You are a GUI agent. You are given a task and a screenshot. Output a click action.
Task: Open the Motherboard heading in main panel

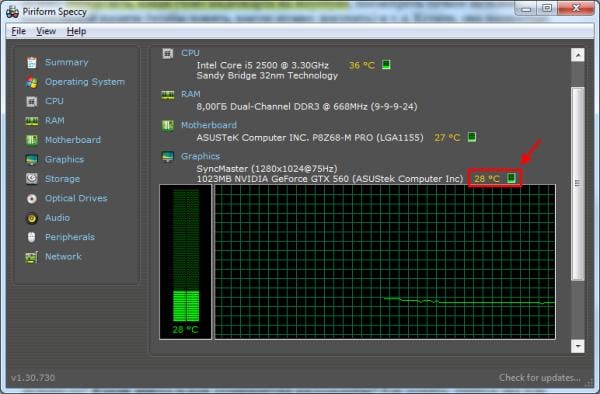click(x=209, y=125)
